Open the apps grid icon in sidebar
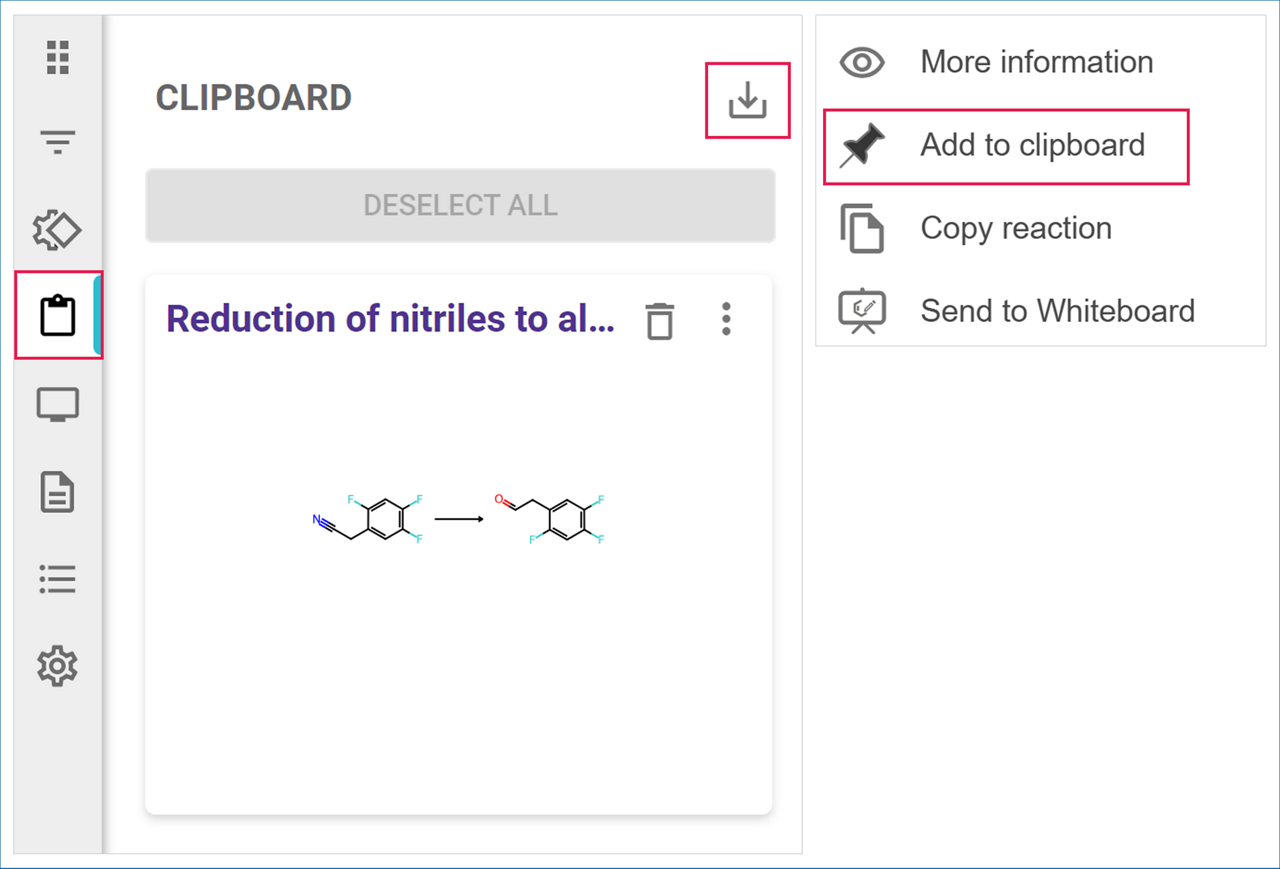Image resolution: width=1280 pixels, height=869 pixels. (x=58, y=58)
